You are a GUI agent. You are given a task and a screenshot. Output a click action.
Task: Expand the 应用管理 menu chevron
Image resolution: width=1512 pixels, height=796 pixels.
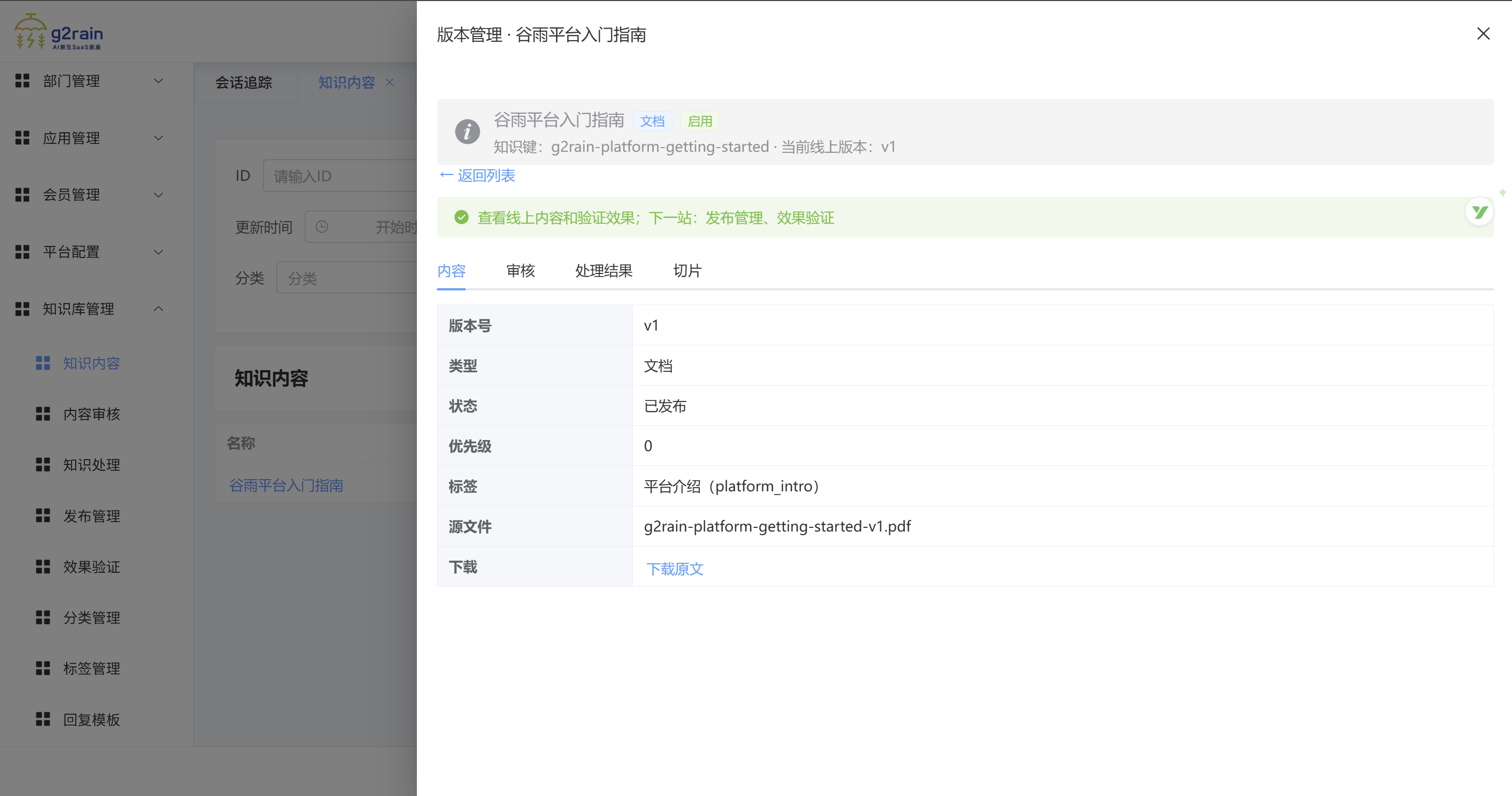(159, 138)
